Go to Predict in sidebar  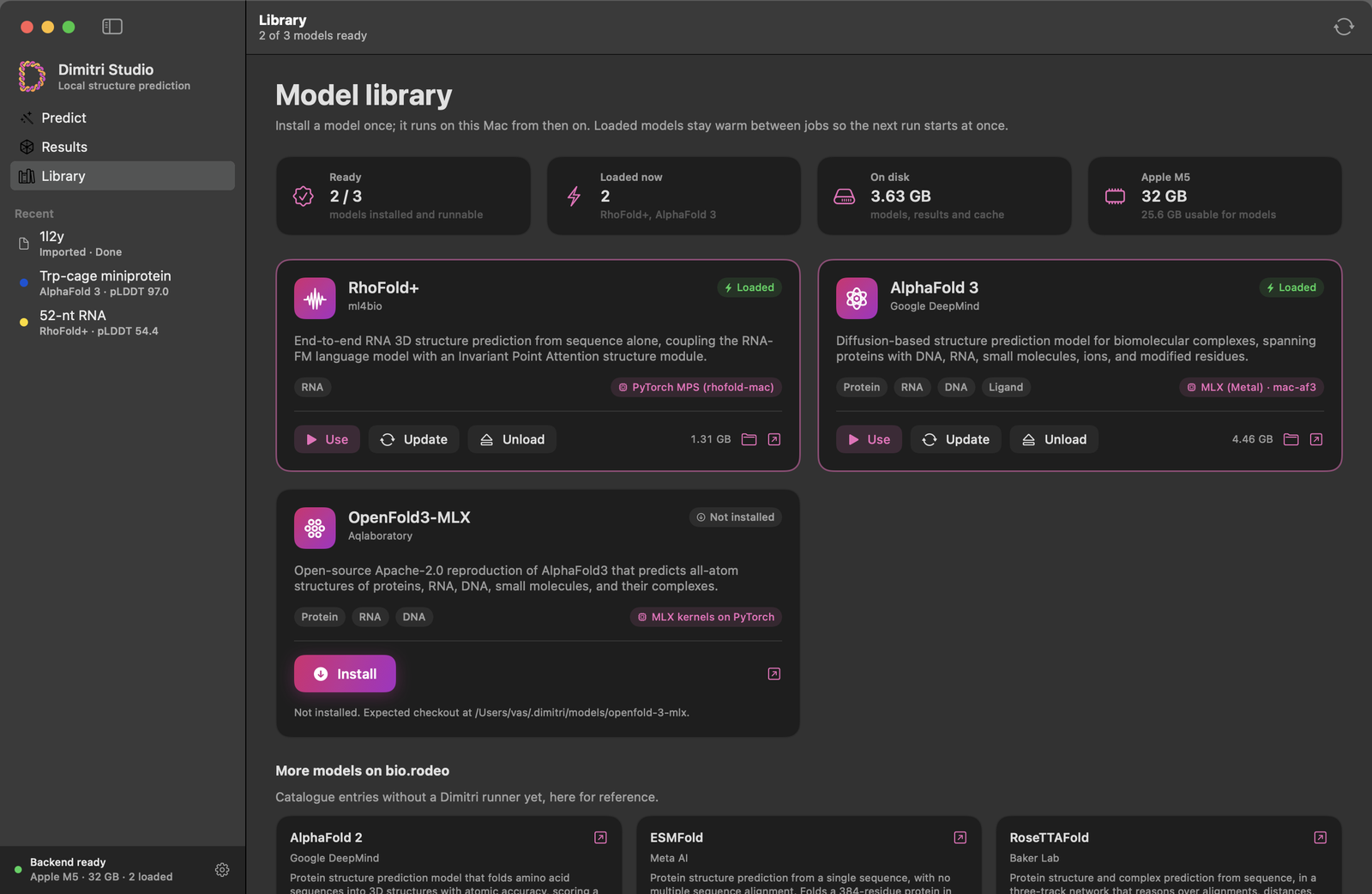[123, 118]
